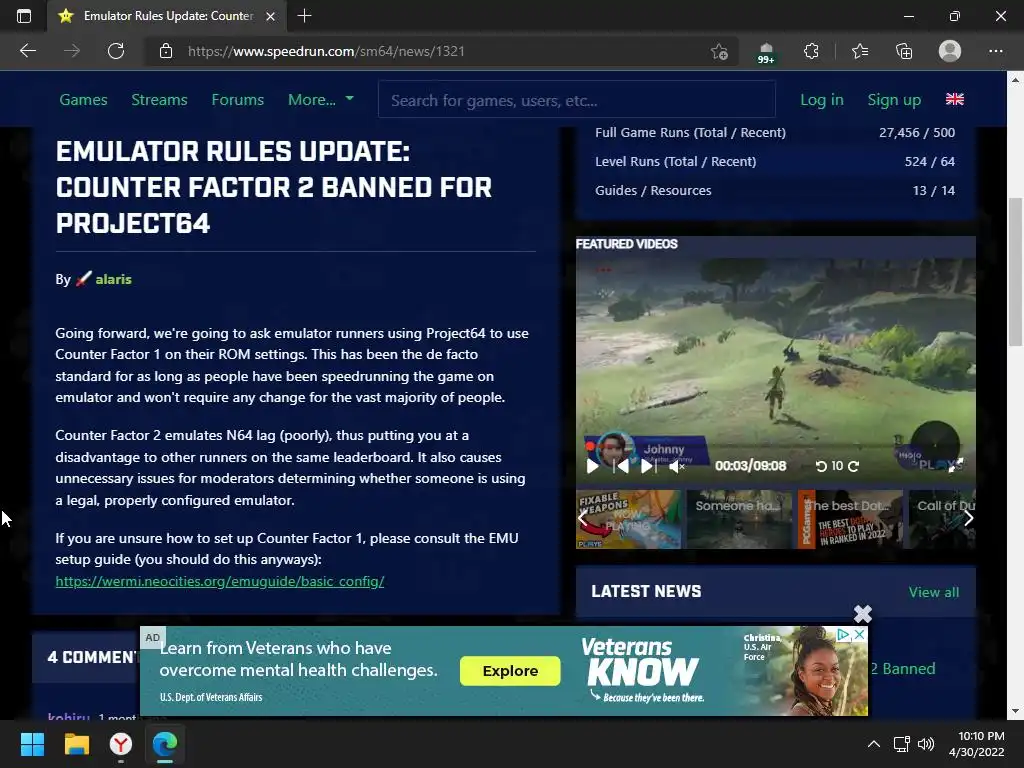Screen dimensions: 1024x768
Task: Open the browser Extensions puzzle icon
Action: (811, 51)
